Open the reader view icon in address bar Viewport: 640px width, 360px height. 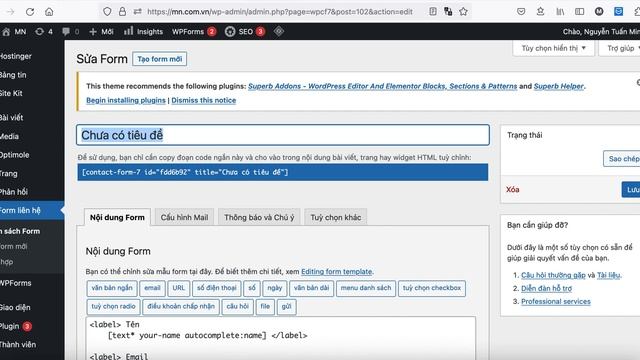coord(433,12)
